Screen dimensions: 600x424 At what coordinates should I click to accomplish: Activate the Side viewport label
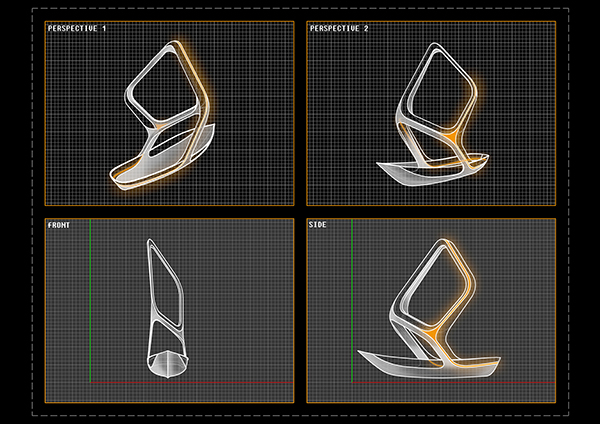[x=318, y=225]
